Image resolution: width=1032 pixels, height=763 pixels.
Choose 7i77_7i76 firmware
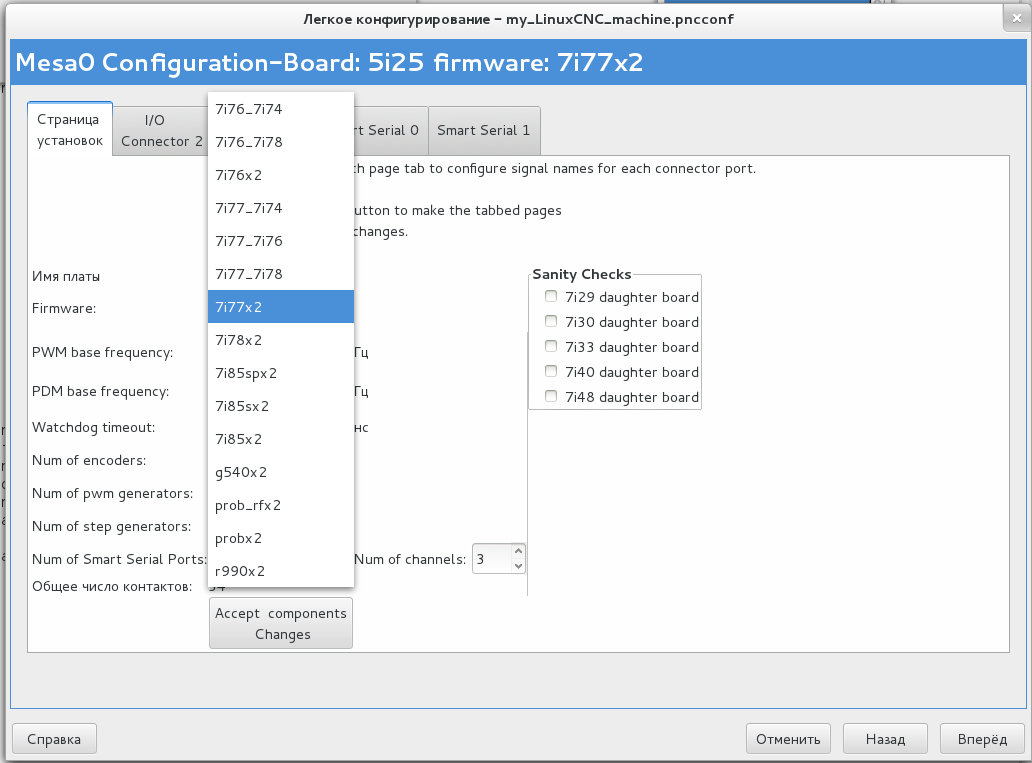pyautogui.click(x=281, y=240)
